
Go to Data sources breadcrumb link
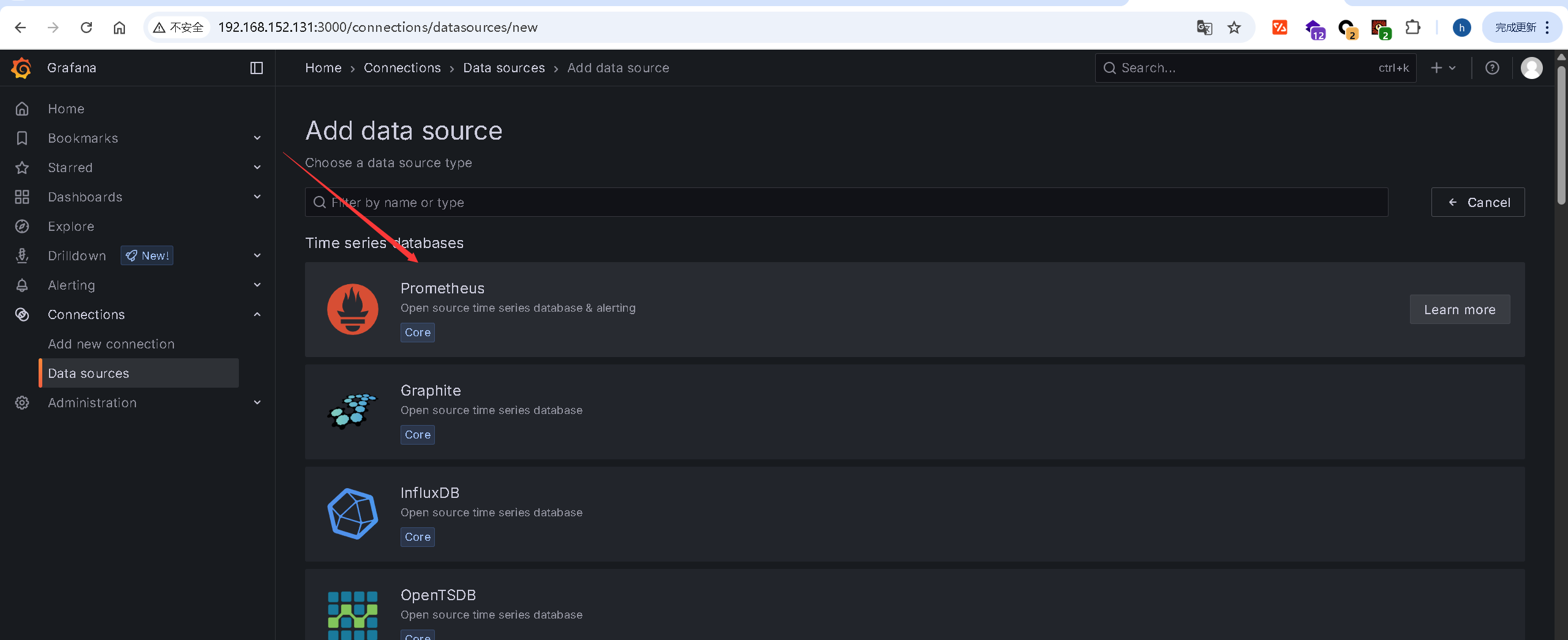pyautogui.click(x=504, y=68)
